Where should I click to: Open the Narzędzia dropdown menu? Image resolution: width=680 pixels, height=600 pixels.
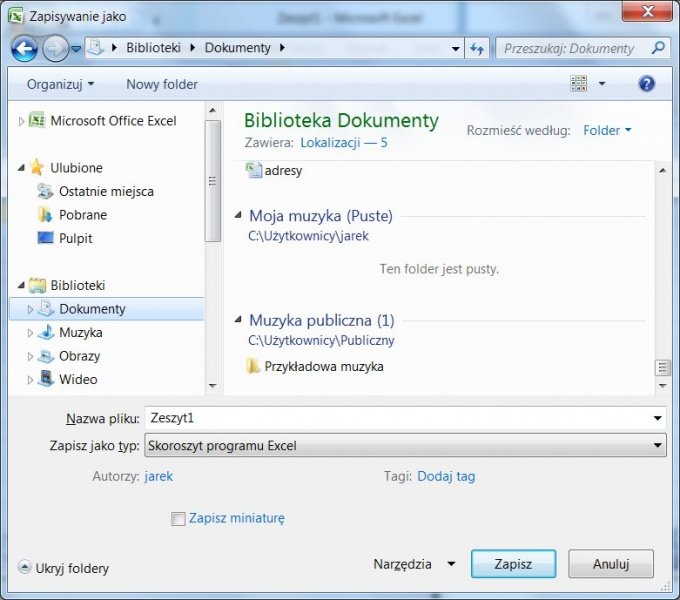(x=414, y=564)
